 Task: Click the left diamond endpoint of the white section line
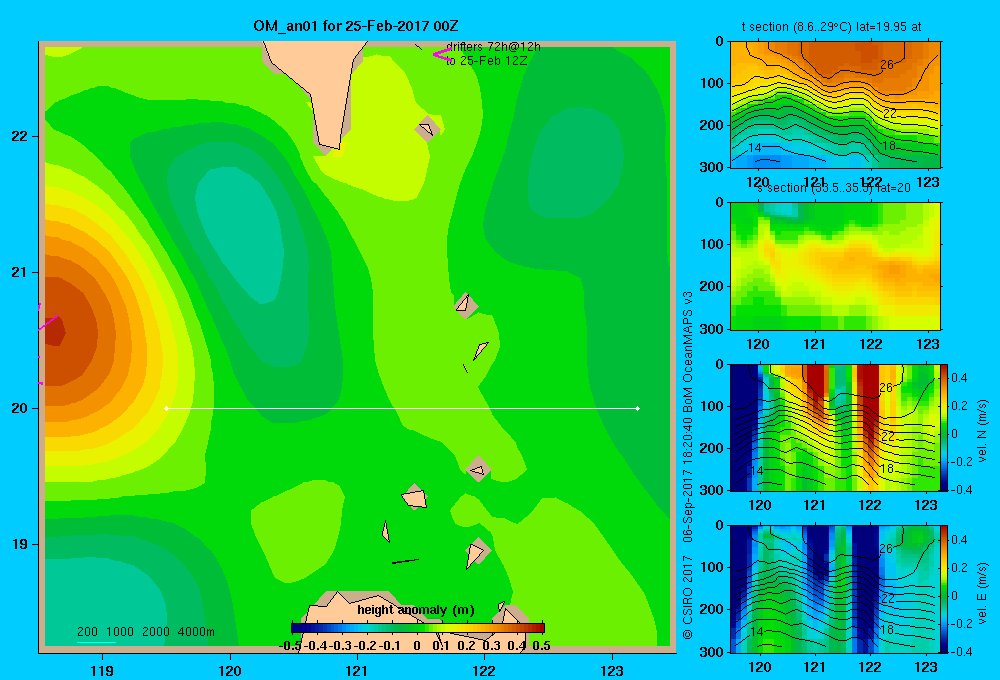pos(166,408)
